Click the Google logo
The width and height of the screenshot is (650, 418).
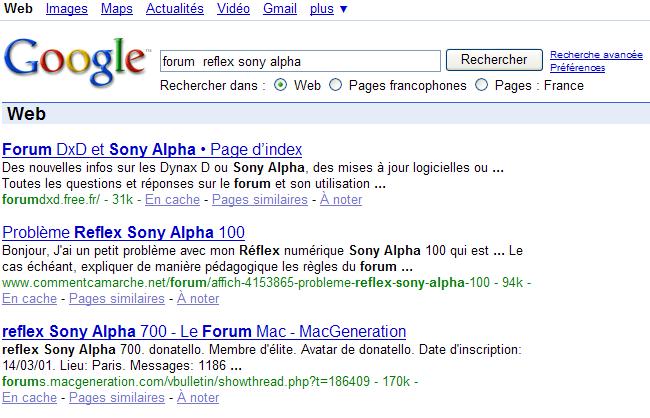click(x=76, y=60)
